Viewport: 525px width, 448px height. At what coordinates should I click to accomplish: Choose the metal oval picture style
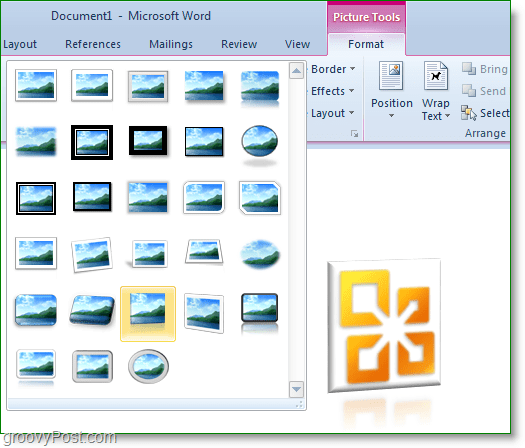click(148, 366)
